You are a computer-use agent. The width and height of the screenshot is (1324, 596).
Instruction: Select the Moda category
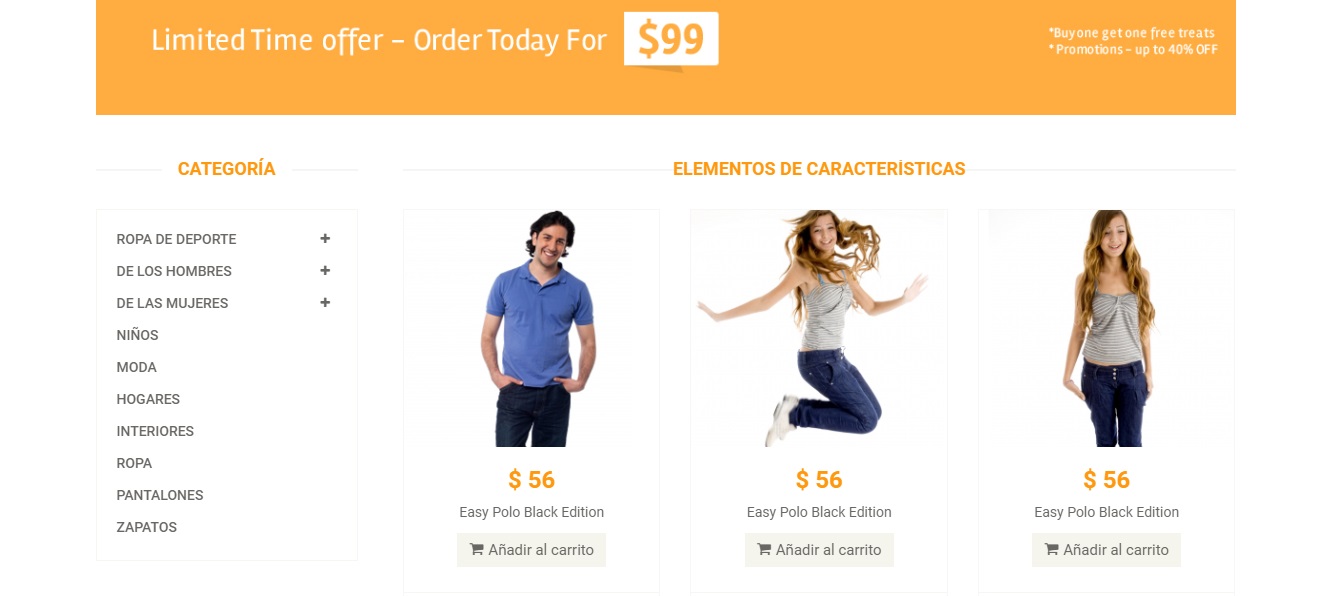click(x=136, y=367)
